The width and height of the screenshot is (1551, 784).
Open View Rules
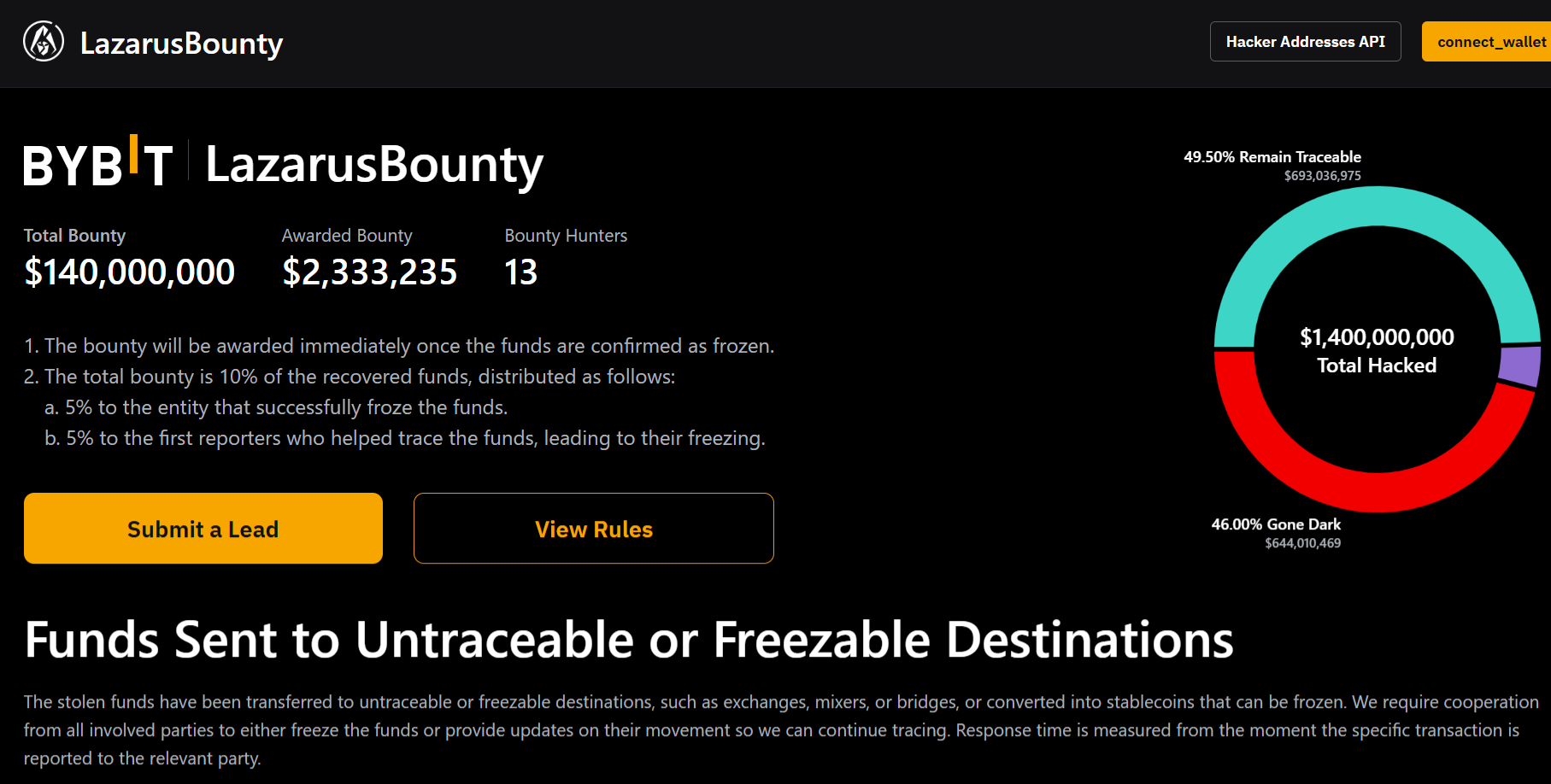[594, 529]
